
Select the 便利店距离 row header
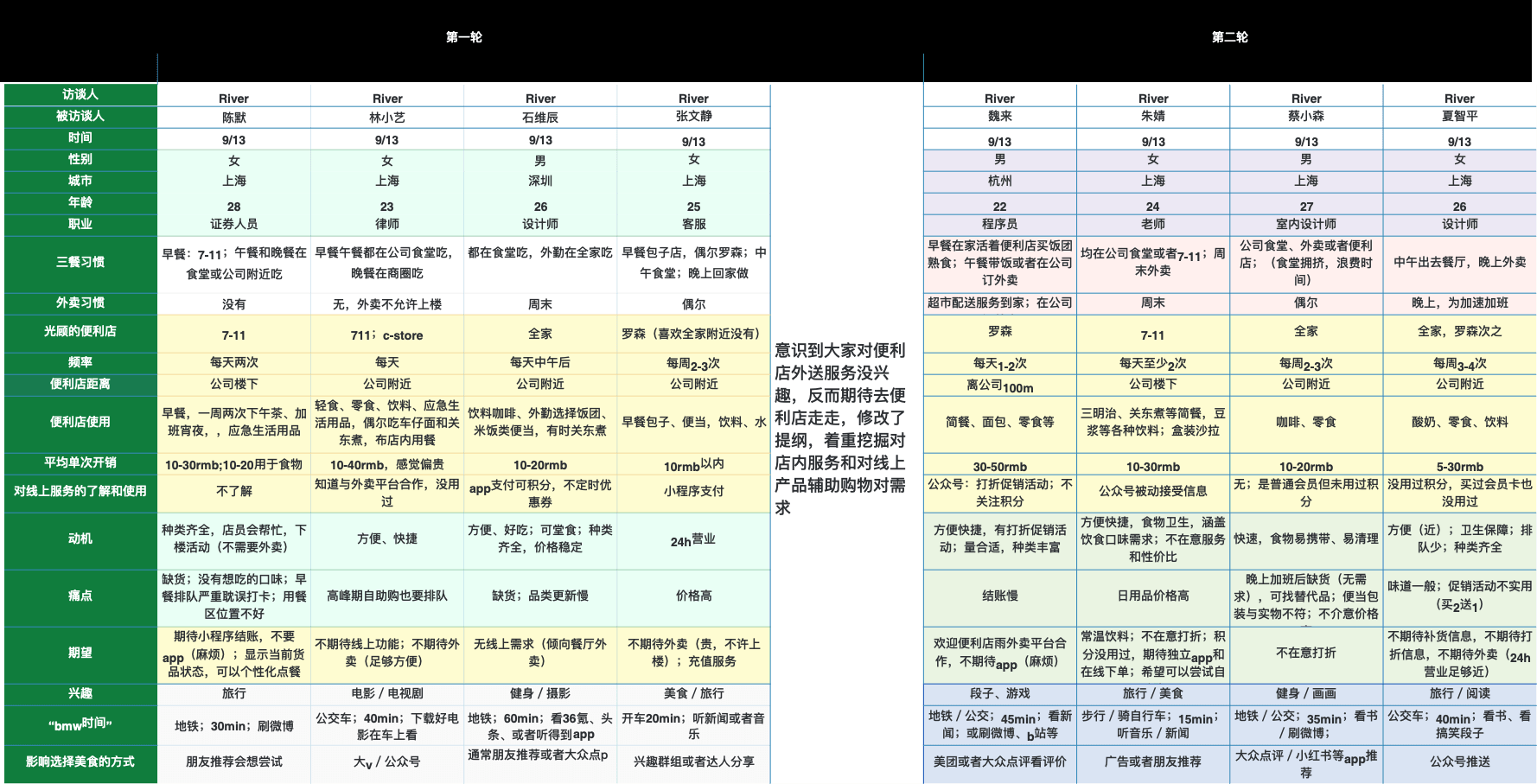[x=80, y=384]
